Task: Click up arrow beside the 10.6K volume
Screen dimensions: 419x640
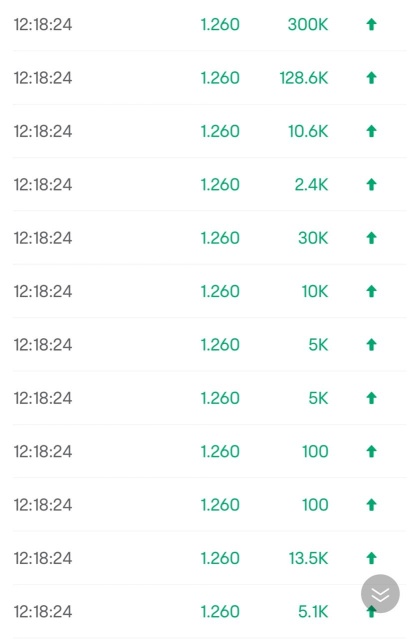Action: pyautogui.click(x=371, y=131)
